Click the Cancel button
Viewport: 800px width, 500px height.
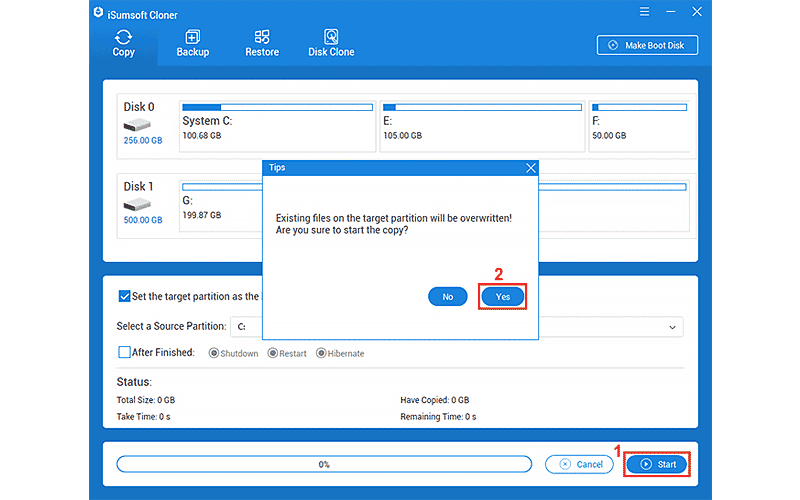pos(579,464)
